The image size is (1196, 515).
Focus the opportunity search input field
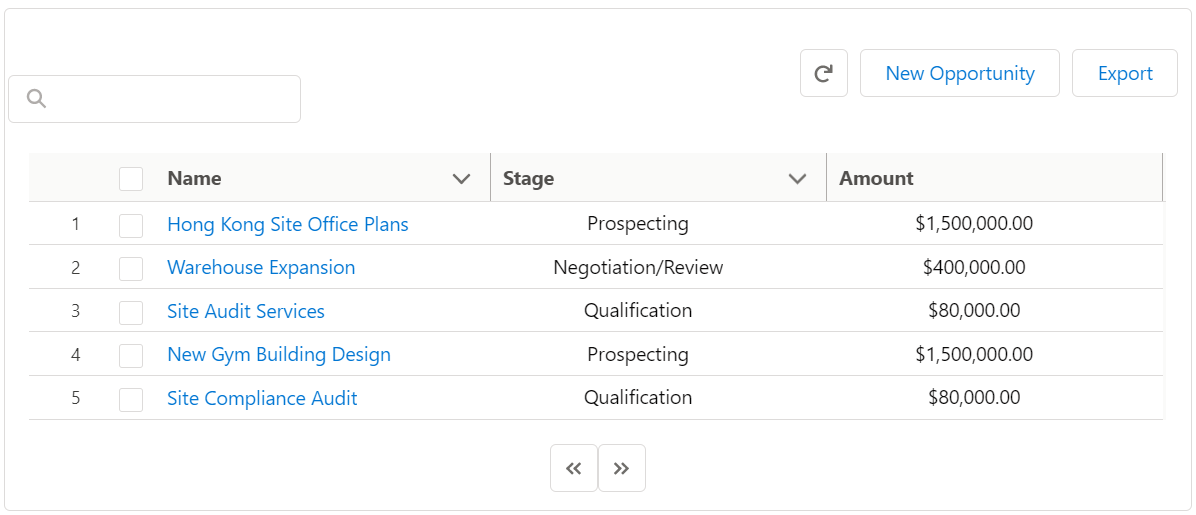pyautogui.click(x=154, y=98)
